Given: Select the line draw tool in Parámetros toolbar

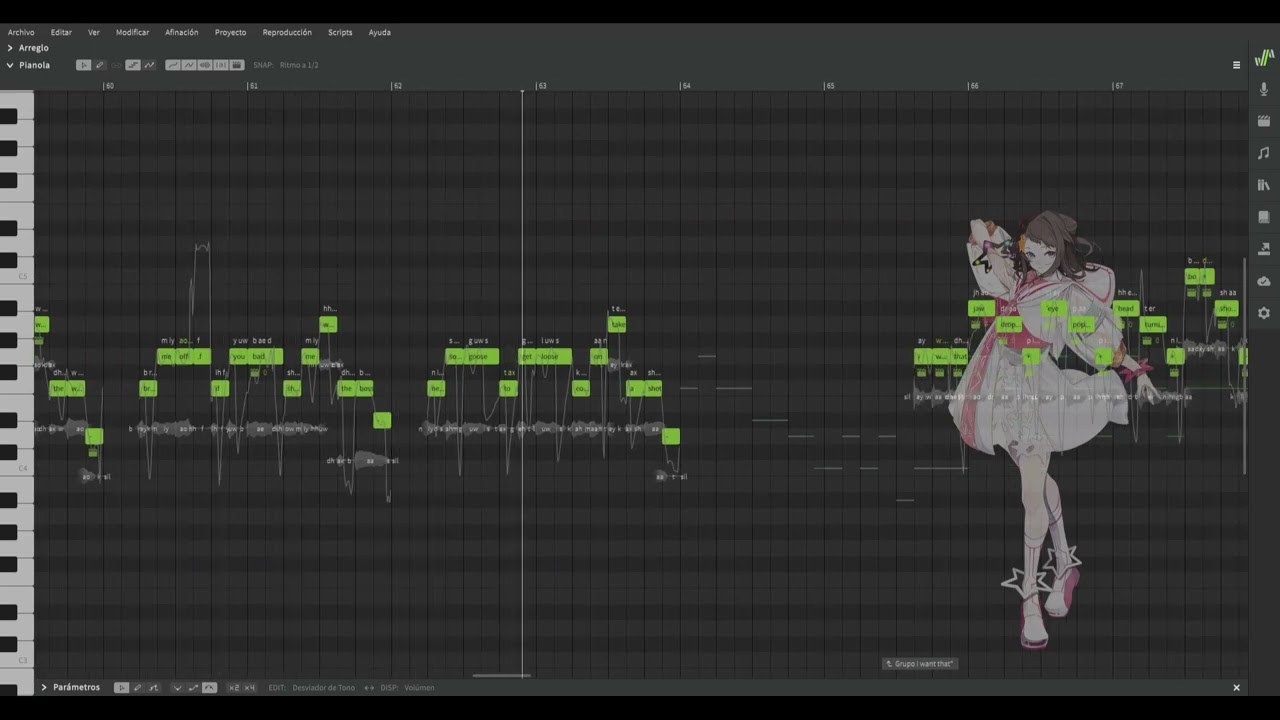Looking at the screenshot, I should point(153,688).
